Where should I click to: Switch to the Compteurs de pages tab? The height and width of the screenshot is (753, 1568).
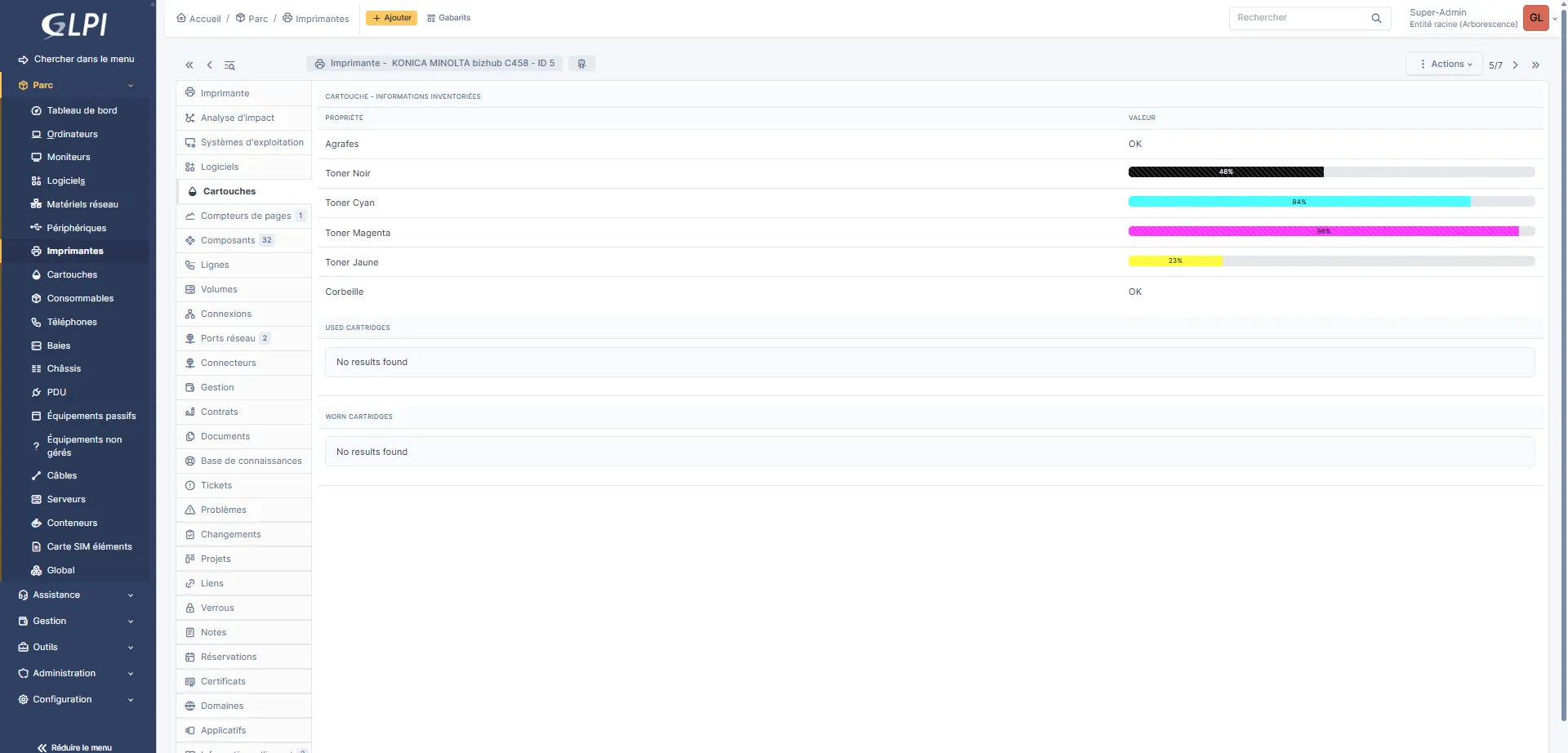pyautogui.click(x=245, y=216)
